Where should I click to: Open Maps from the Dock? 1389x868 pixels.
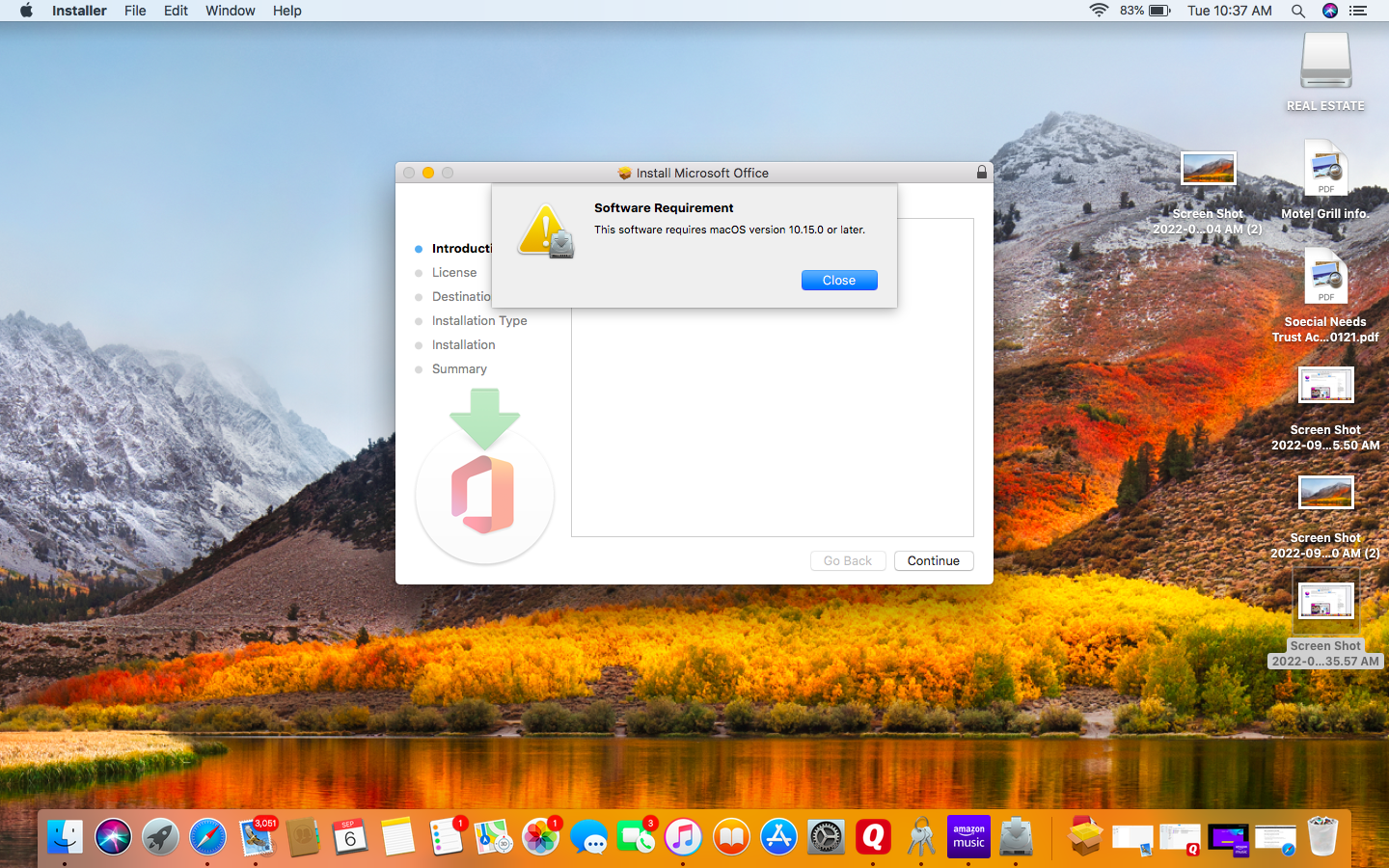[x=493, y=836]
